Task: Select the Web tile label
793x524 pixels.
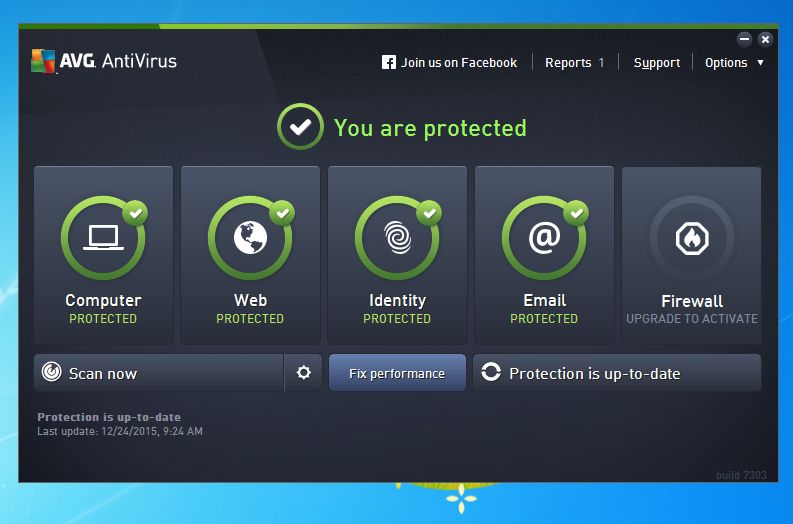Action: [x=250, y=300]
